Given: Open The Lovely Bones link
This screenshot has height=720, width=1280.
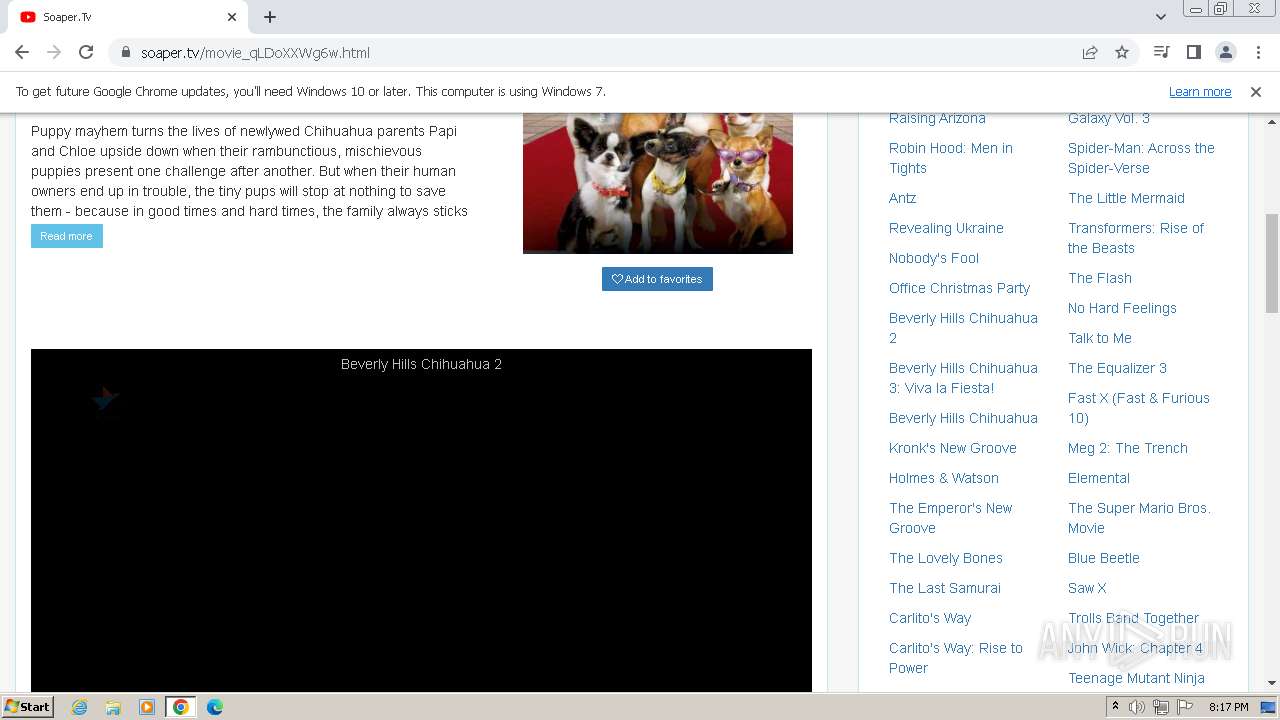Looking at the screenshot, I should [945, 558].
